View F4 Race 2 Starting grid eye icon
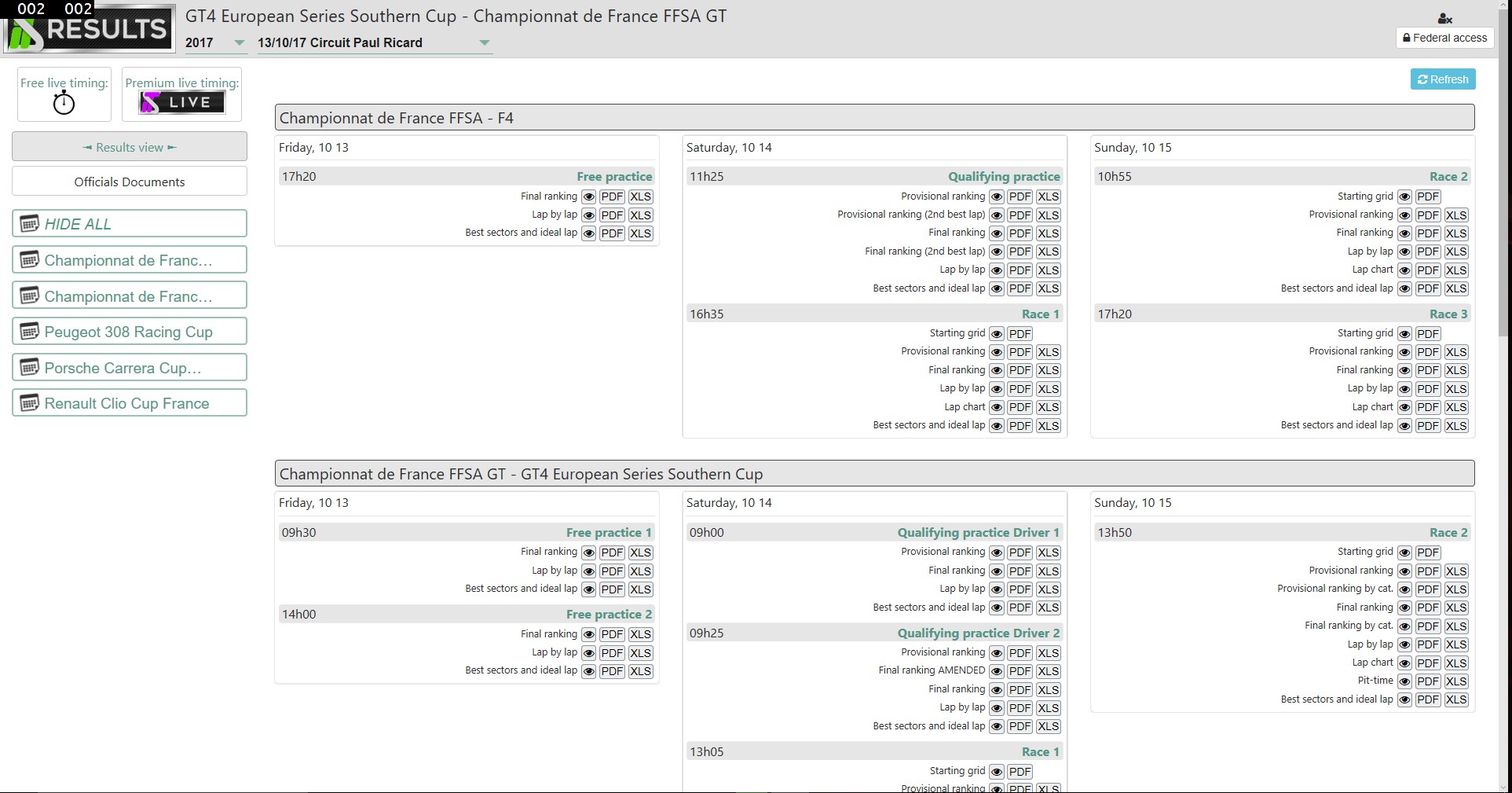Image resolution: width=1512 pixels, height=793 pixels. tap(1405, 196)
